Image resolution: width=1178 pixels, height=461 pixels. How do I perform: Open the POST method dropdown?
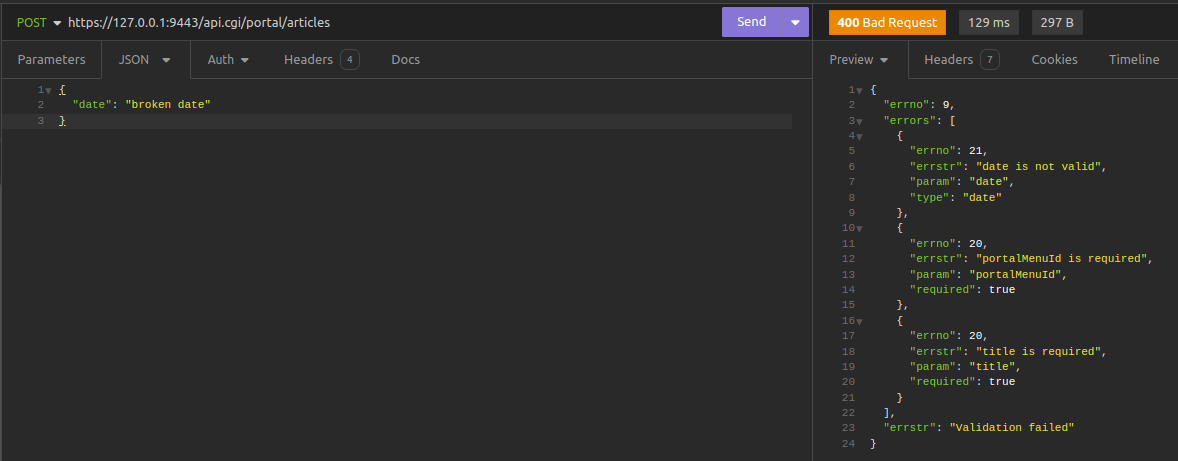click(x=38, y=22)
